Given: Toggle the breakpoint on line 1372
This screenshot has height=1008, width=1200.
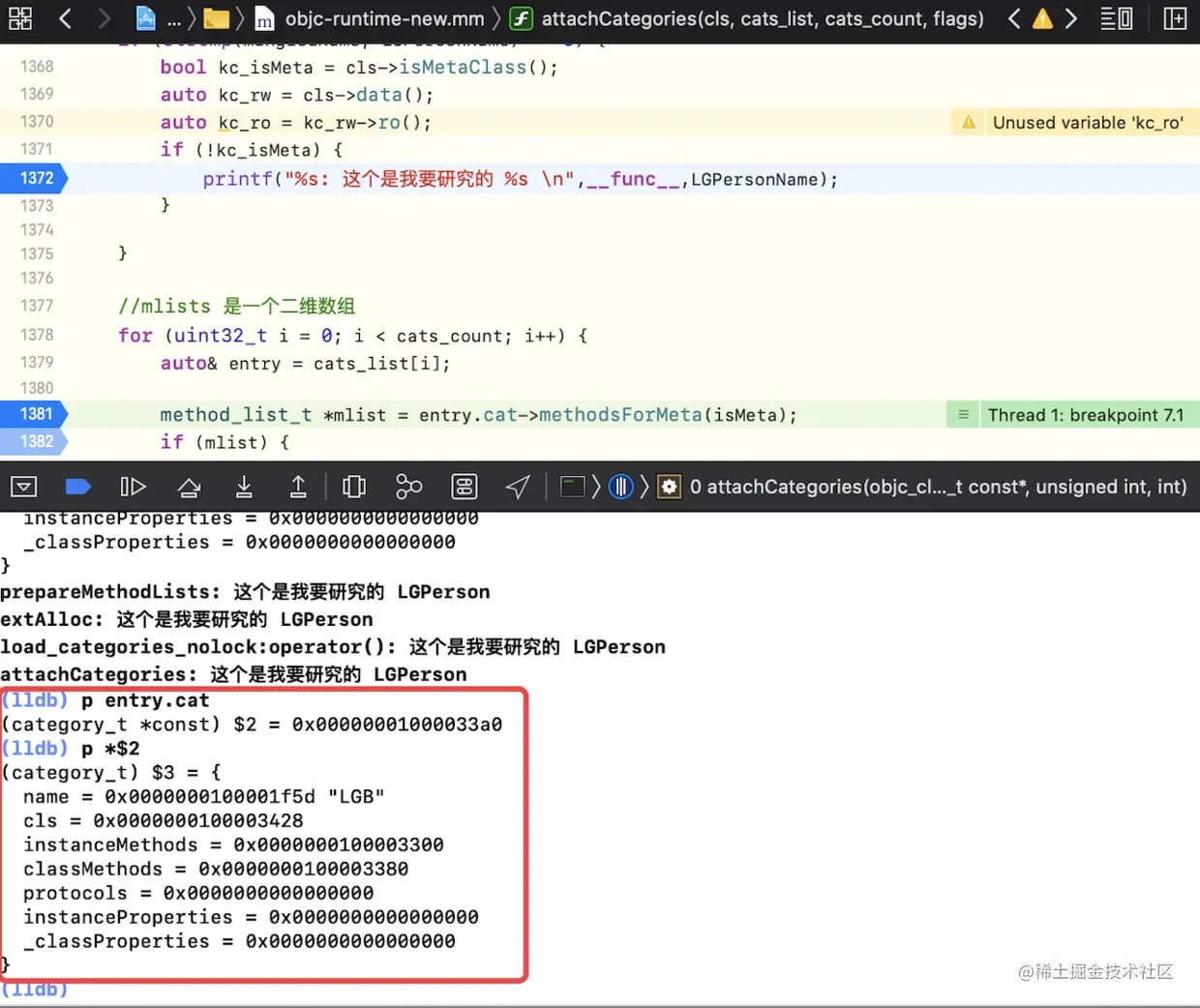Looking at the screenshot, I should click(x=35, y=178).
